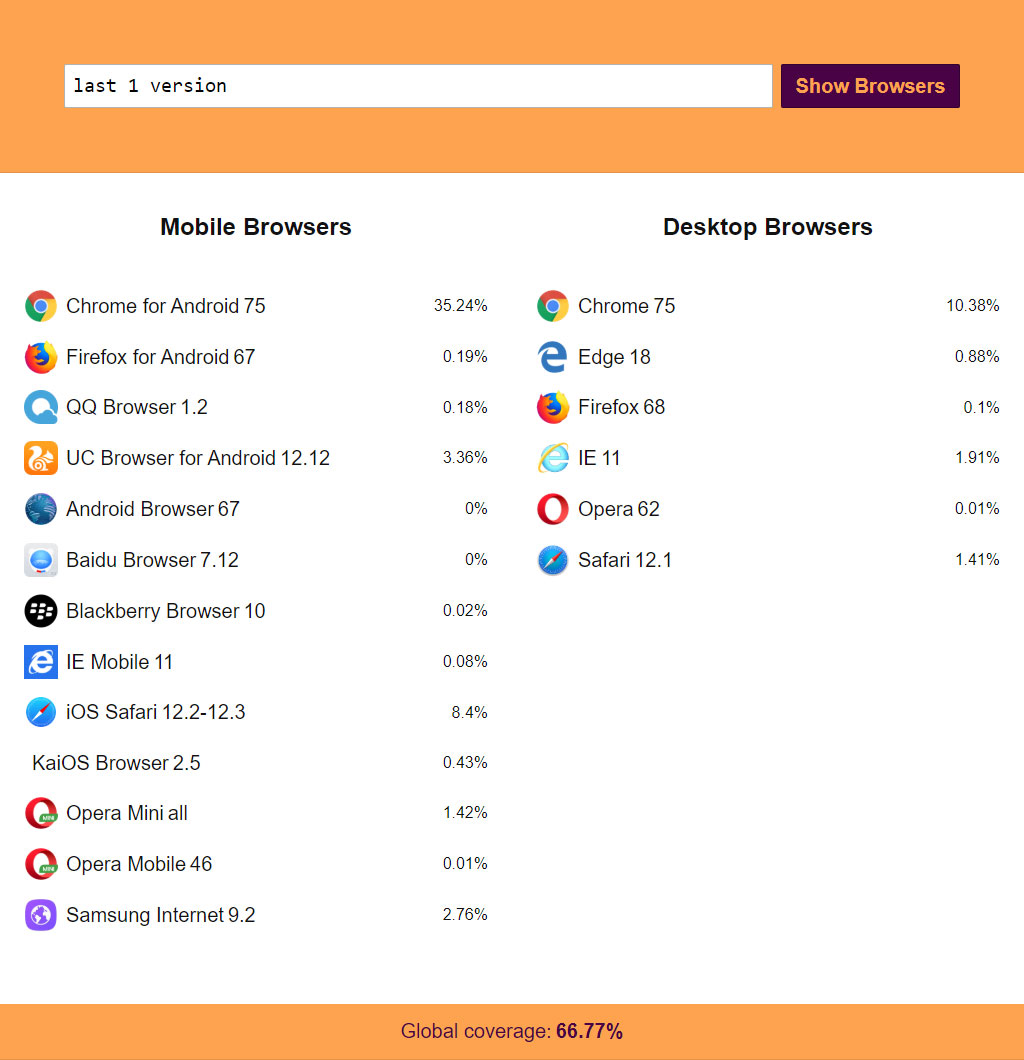Image resolution: width=1024 pixels, height=1060 pixels.
Task: Click the 0.08% IE Mobile percentage
Action: [x=465, y=661]
